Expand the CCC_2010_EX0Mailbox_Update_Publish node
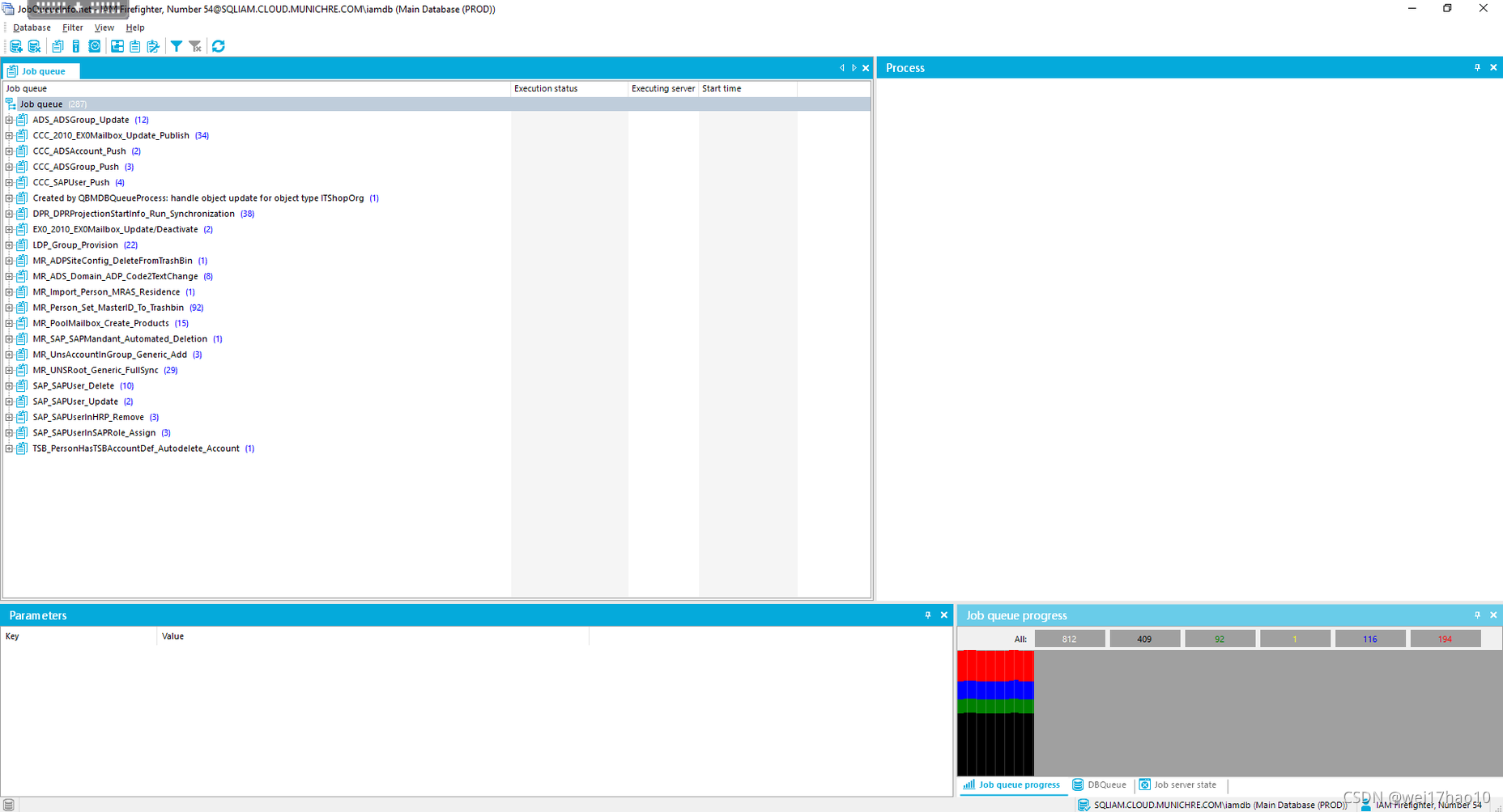The height and width of the screenshot is (812, 1503). point(9,135)
